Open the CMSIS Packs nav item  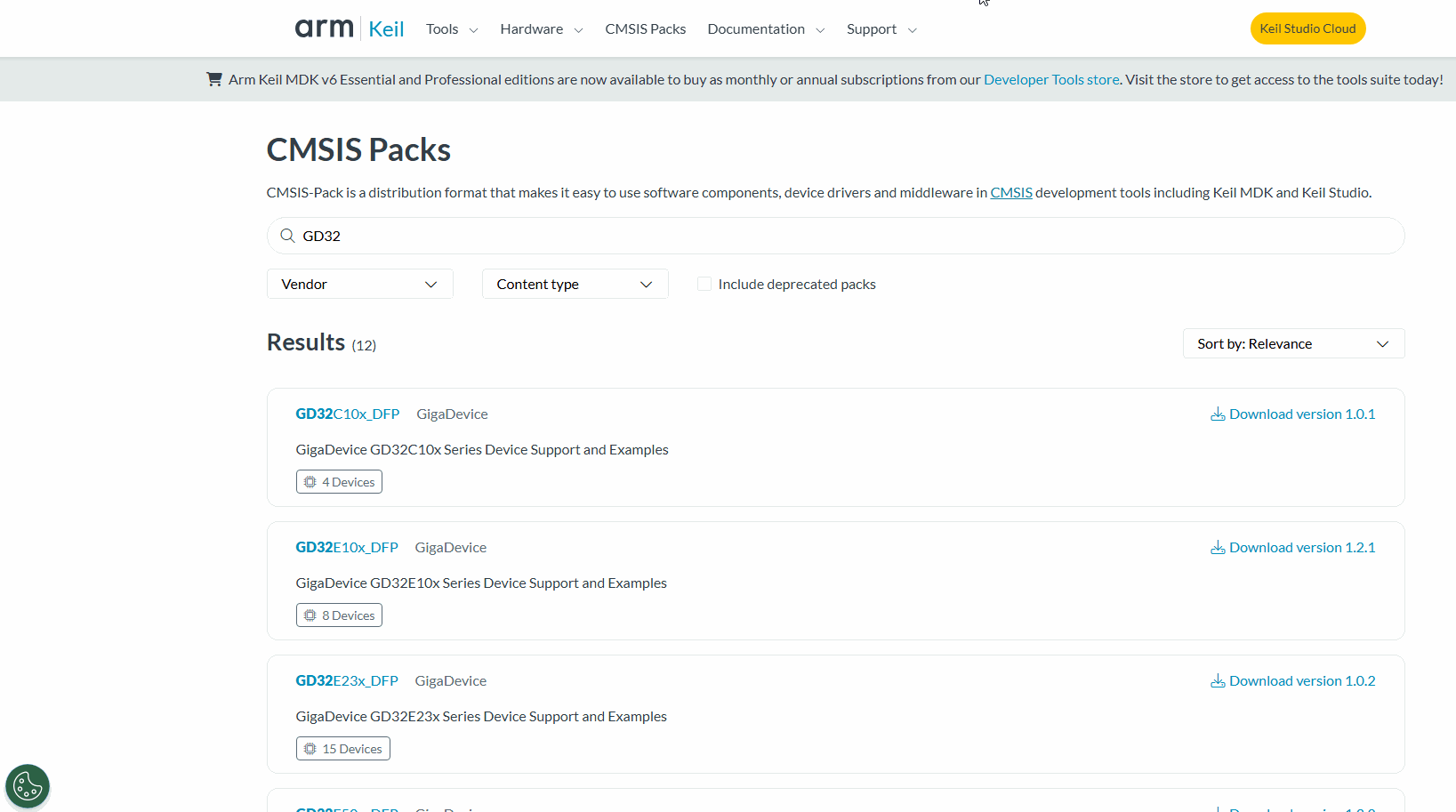click(x=646, y=29)
